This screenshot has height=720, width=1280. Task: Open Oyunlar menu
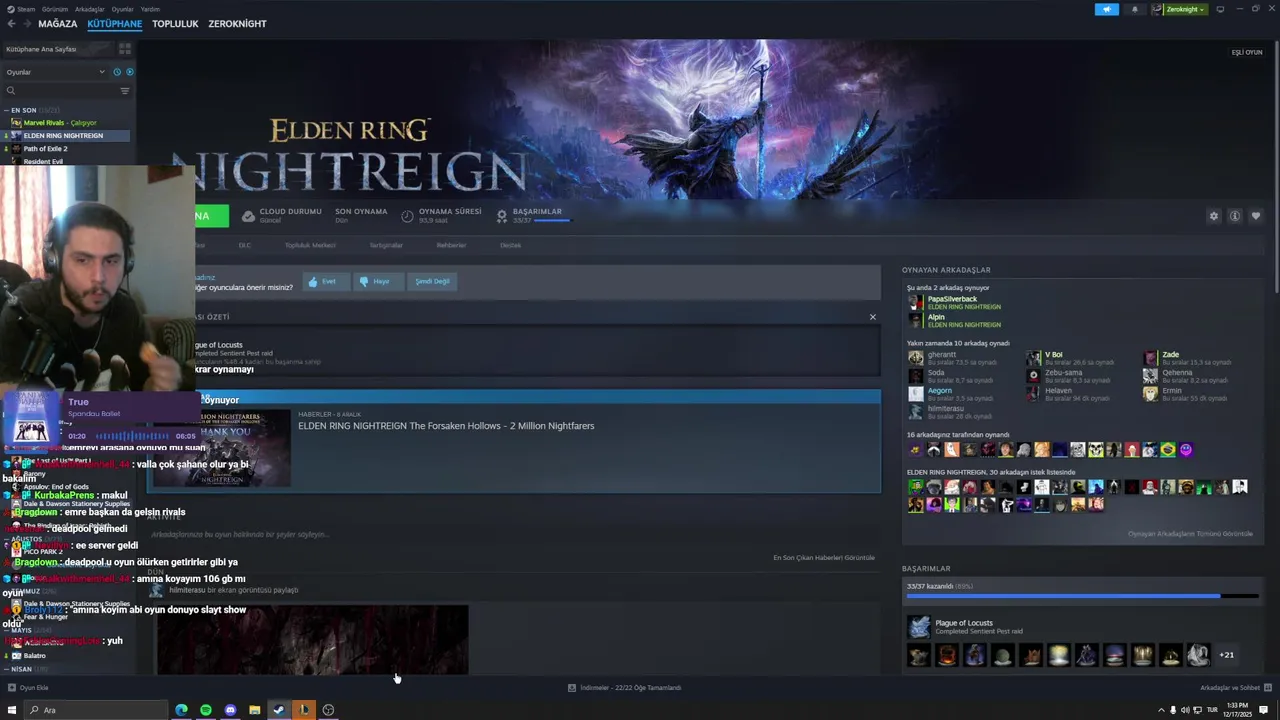[x=122, y=9]
